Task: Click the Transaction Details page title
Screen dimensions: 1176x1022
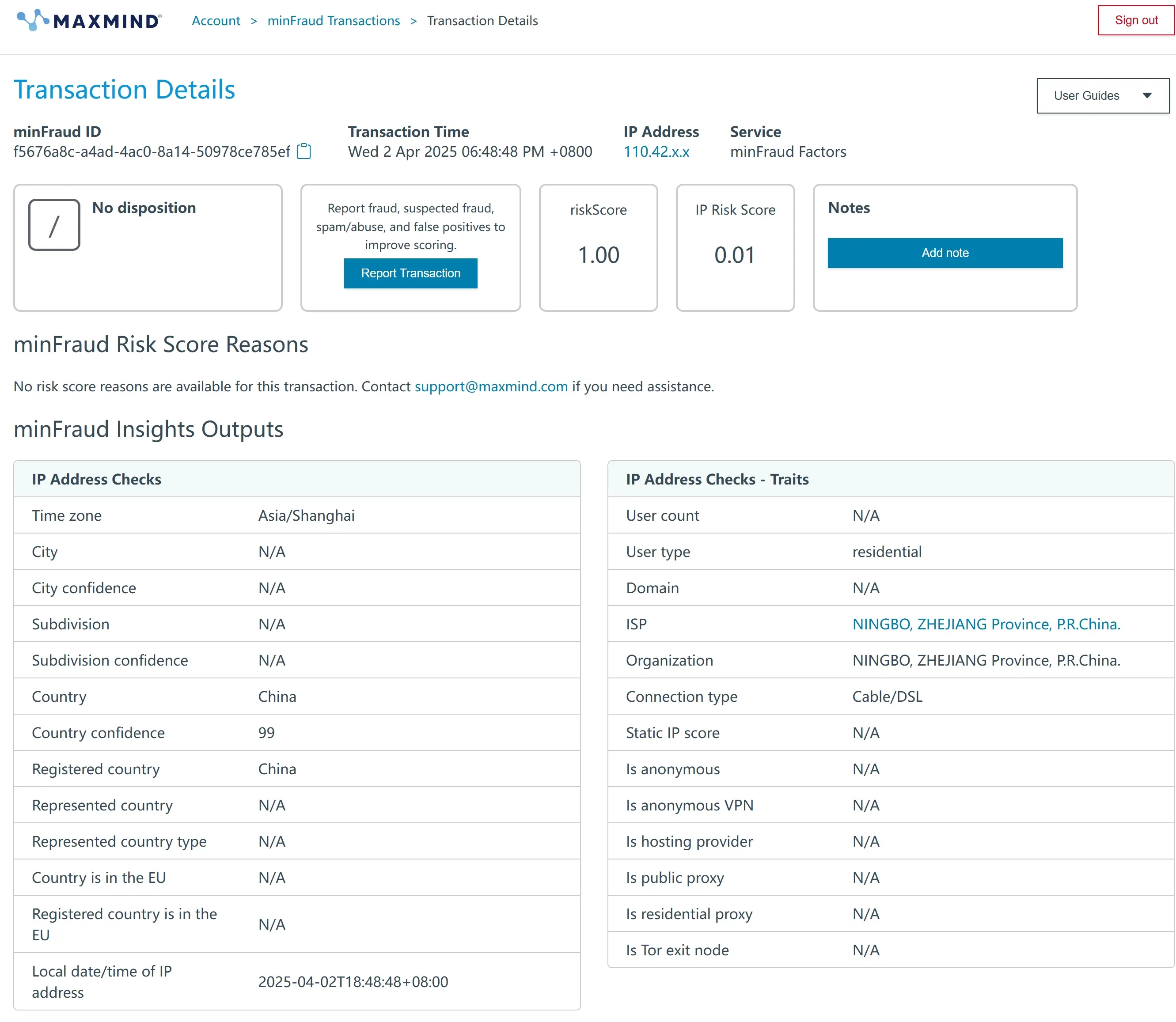Action: 124,90
